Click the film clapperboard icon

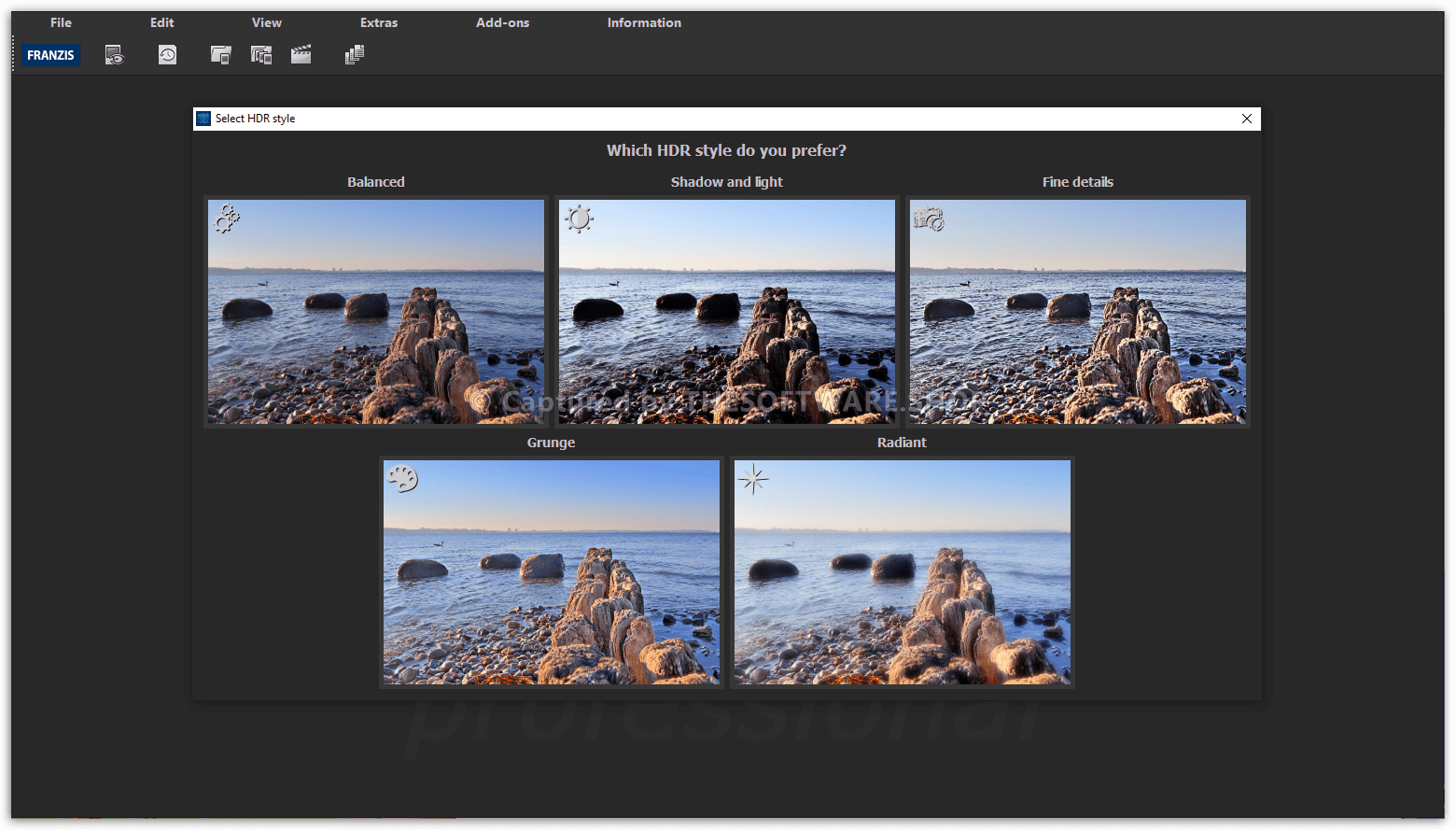tap(301, 55)
